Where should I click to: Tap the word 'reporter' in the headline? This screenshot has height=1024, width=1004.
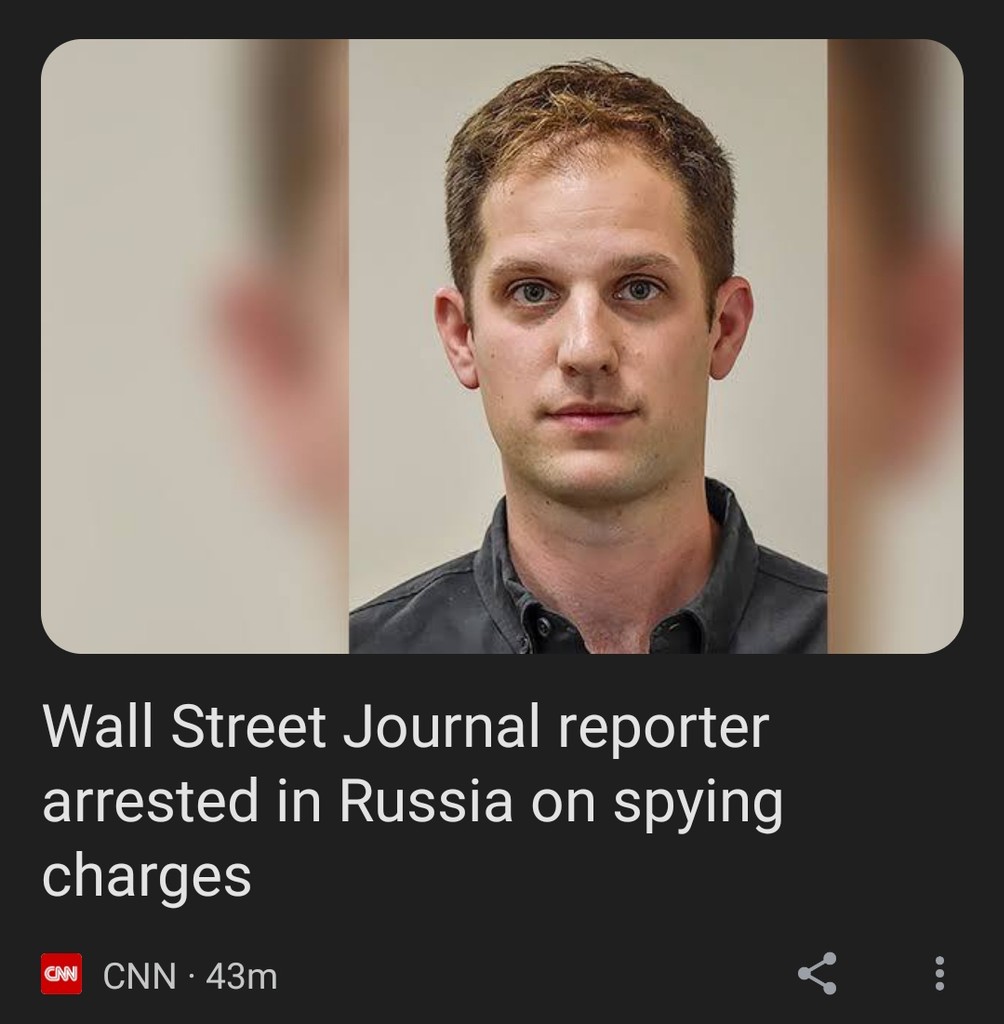tap(663, 730)
